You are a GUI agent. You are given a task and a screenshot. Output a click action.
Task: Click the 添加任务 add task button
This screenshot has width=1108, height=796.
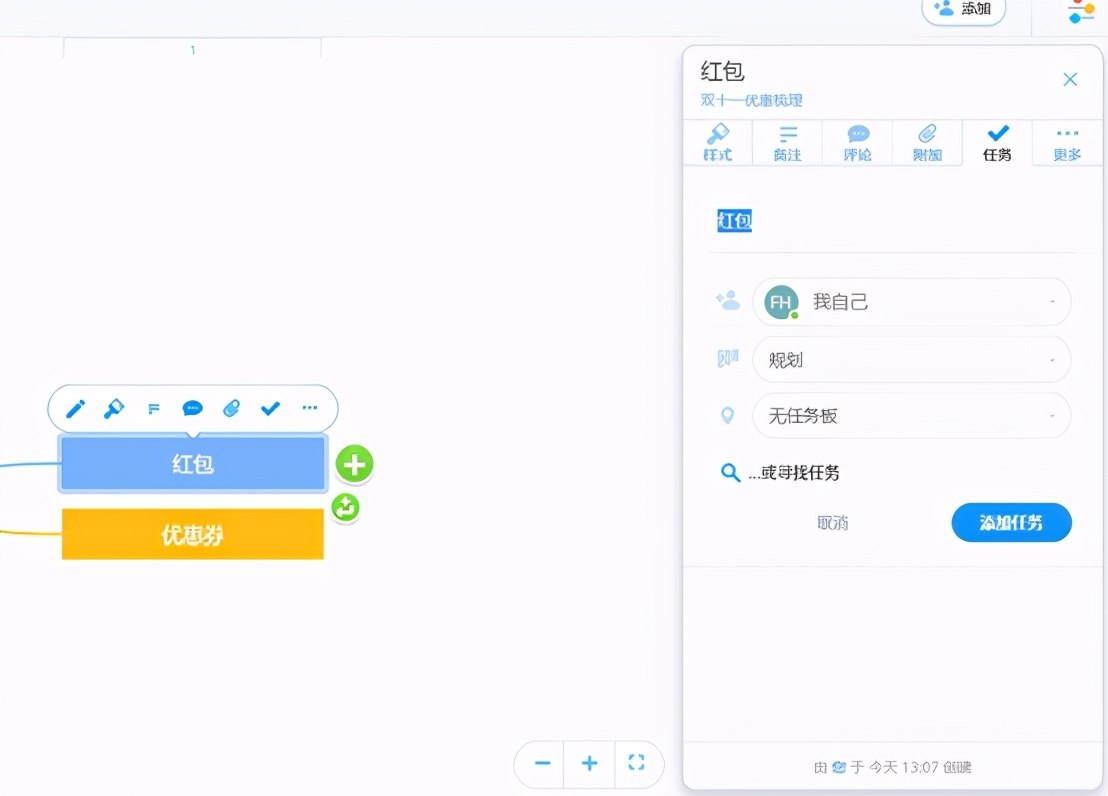(x=1011, y=522)
